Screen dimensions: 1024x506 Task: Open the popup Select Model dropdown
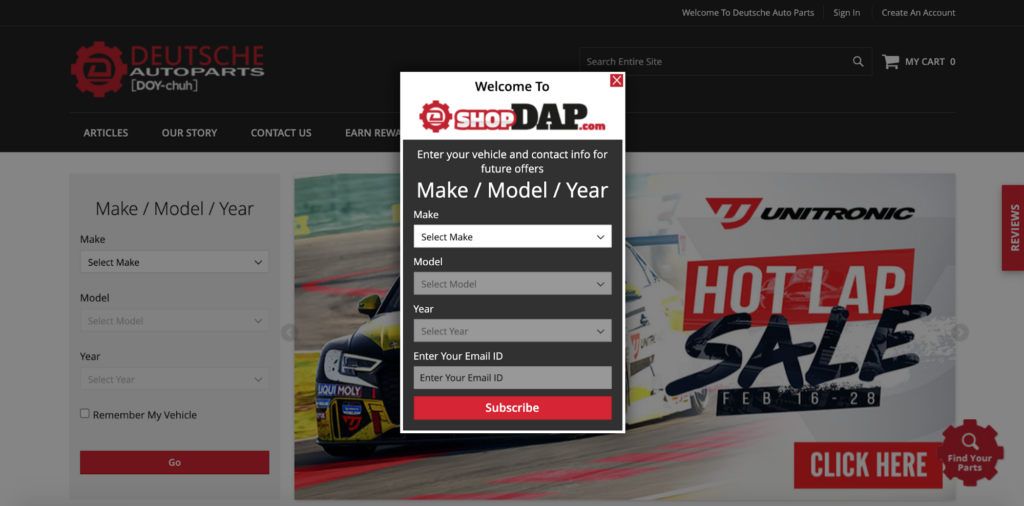pos(512,284)
